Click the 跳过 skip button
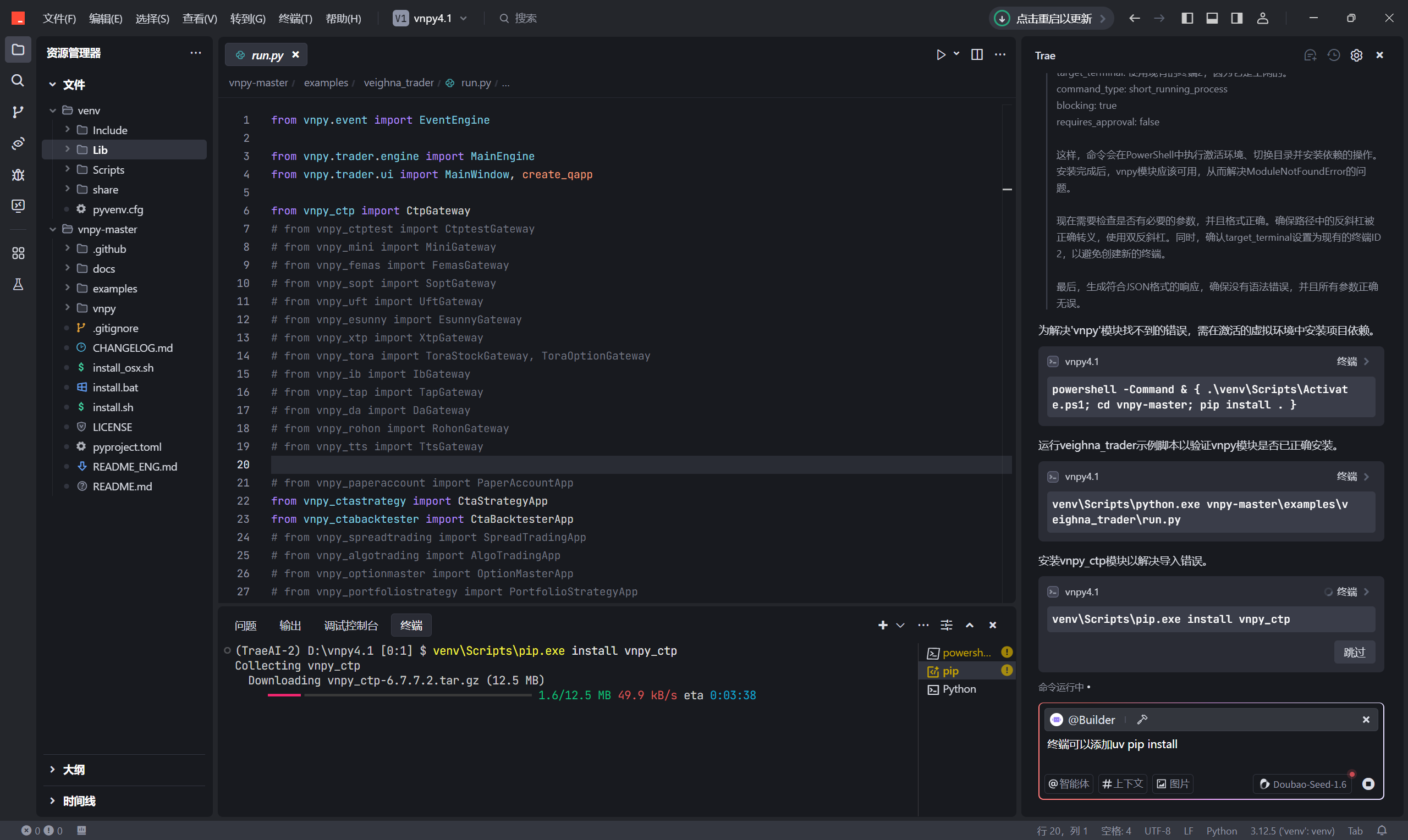The width and height of the screenshot is (1408, 840). click(1354, 652)
